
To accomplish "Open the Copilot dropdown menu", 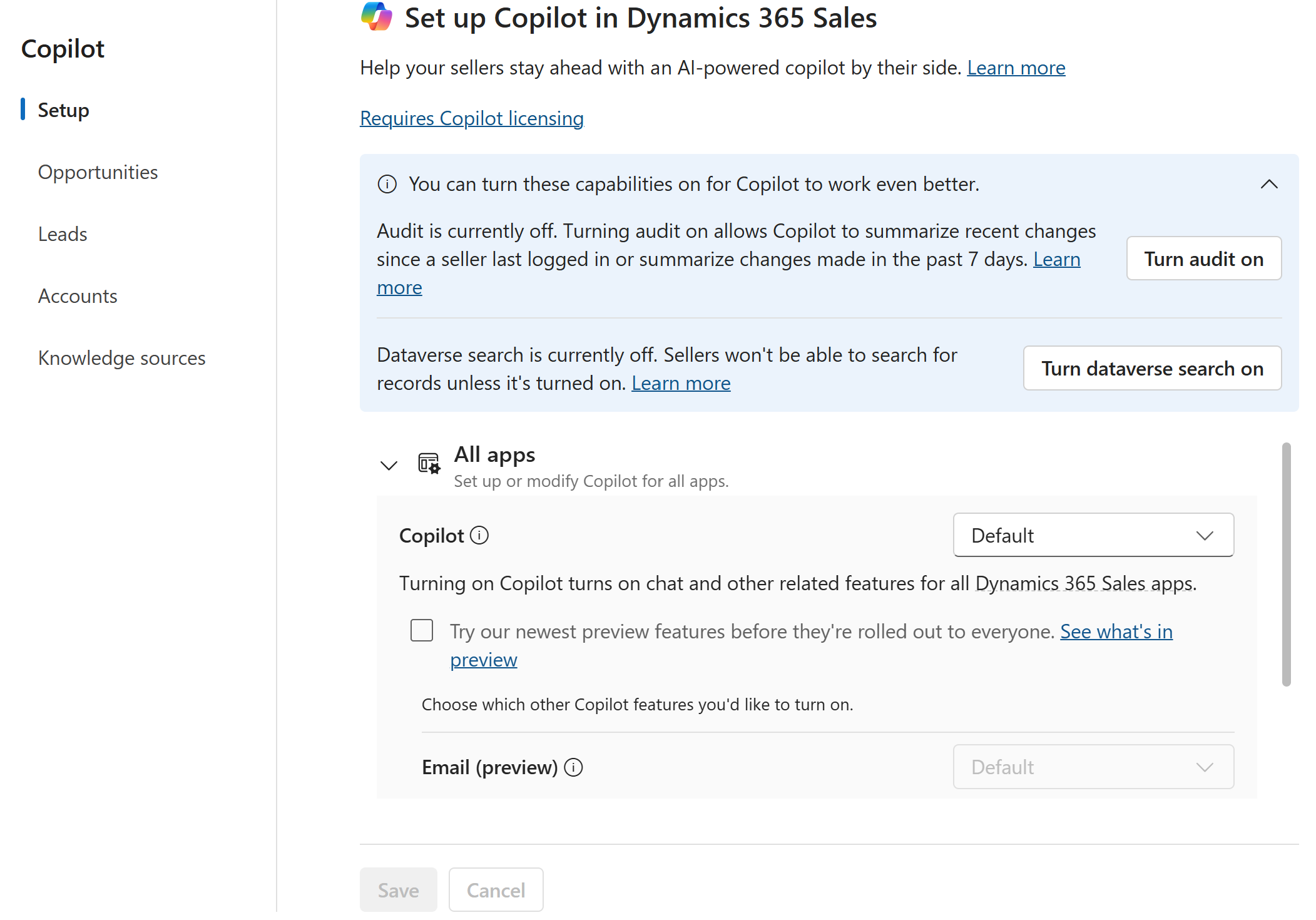I will [1093, 535].
